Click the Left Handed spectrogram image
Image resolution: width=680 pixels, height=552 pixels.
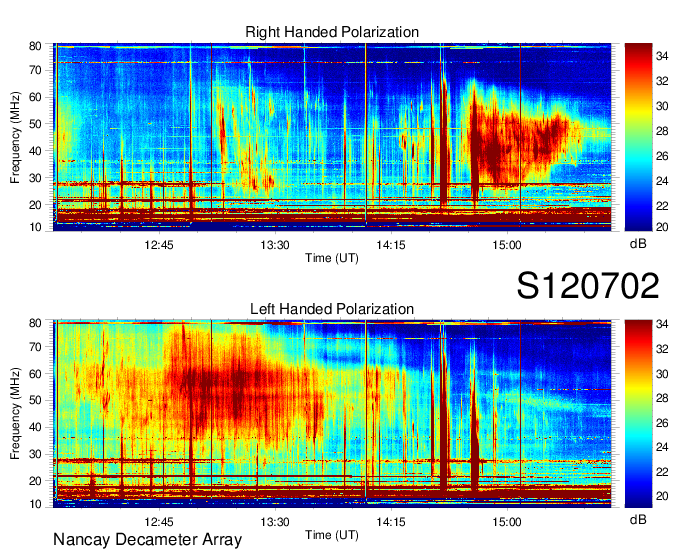click(332, 414)
